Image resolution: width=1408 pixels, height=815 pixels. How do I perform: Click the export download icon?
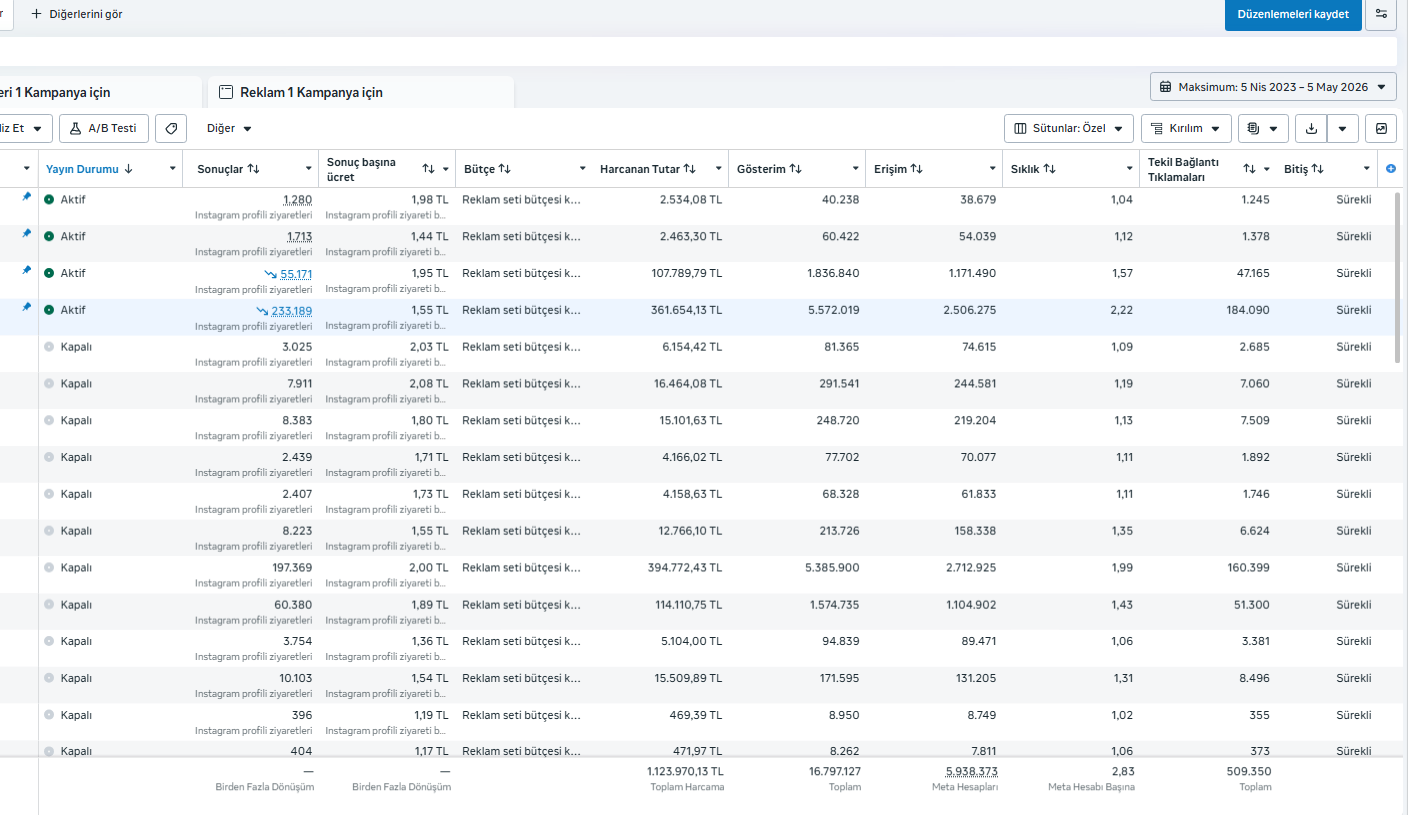tap(1311, 128)
